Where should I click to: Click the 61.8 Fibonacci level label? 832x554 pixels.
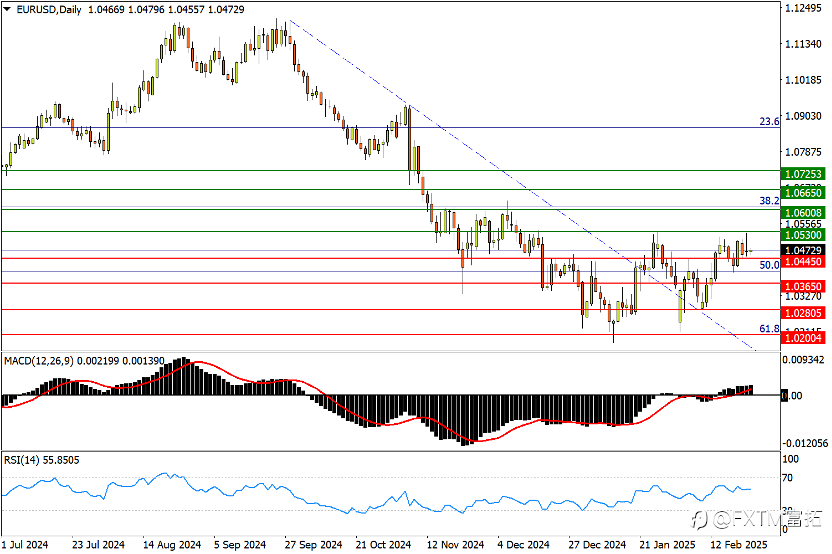(x=769, y=328)
